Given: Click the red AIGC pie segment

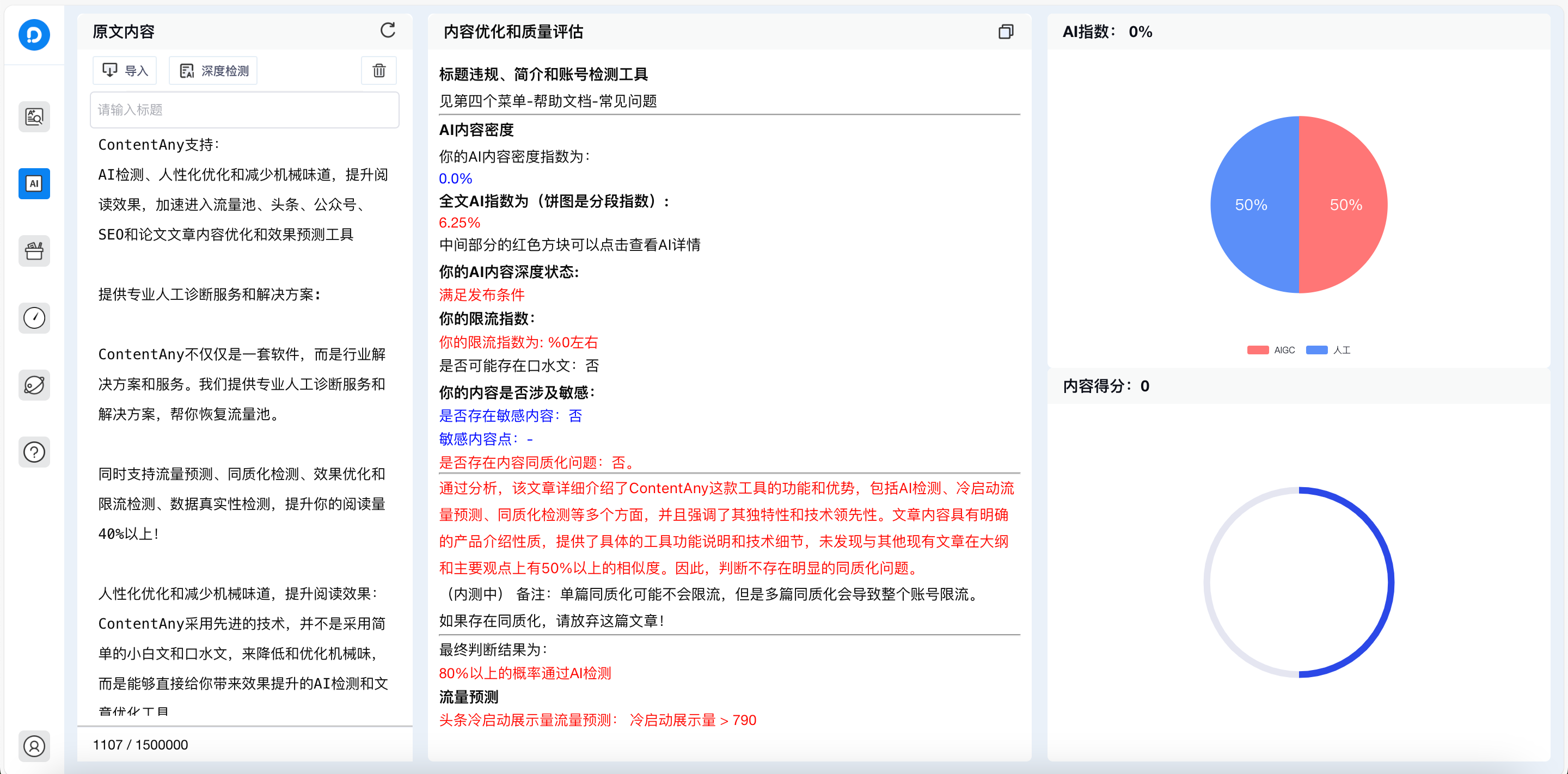Looking at the screenshot, I should pos(1345,205).
